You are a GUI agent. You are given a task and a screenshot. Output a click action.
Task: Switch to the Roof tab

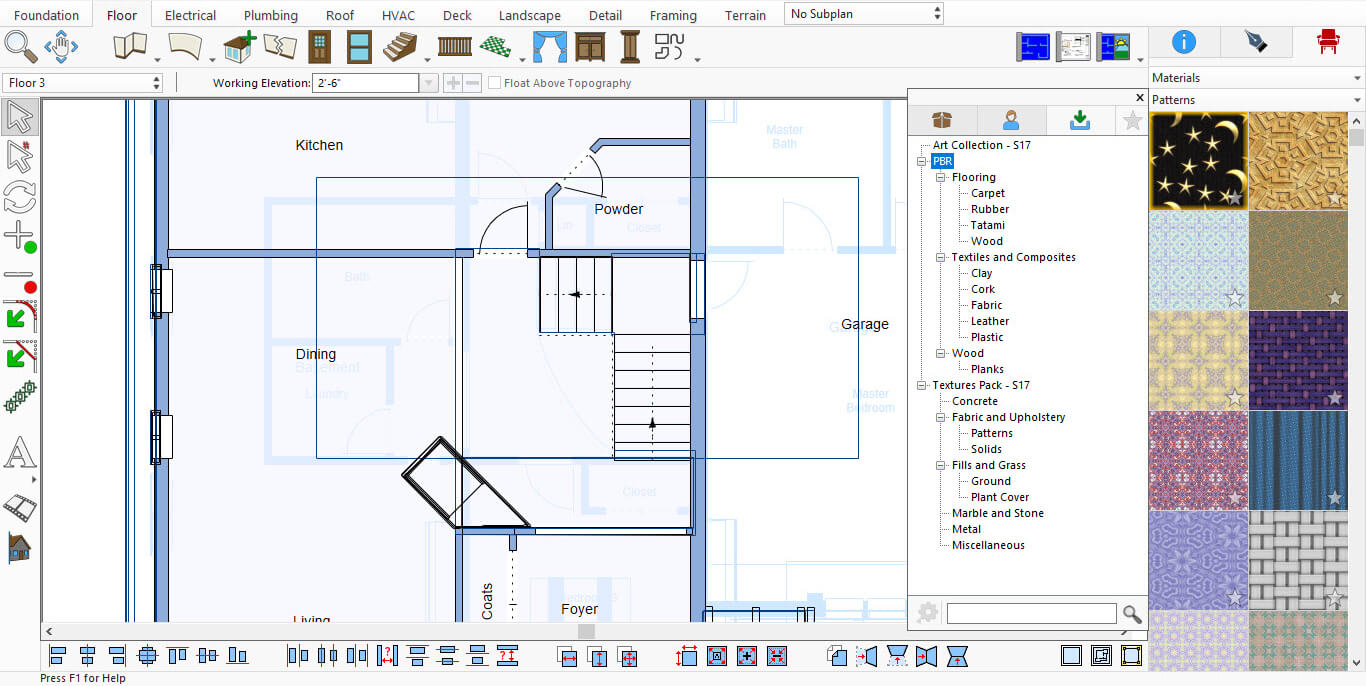tap(340, 15)
